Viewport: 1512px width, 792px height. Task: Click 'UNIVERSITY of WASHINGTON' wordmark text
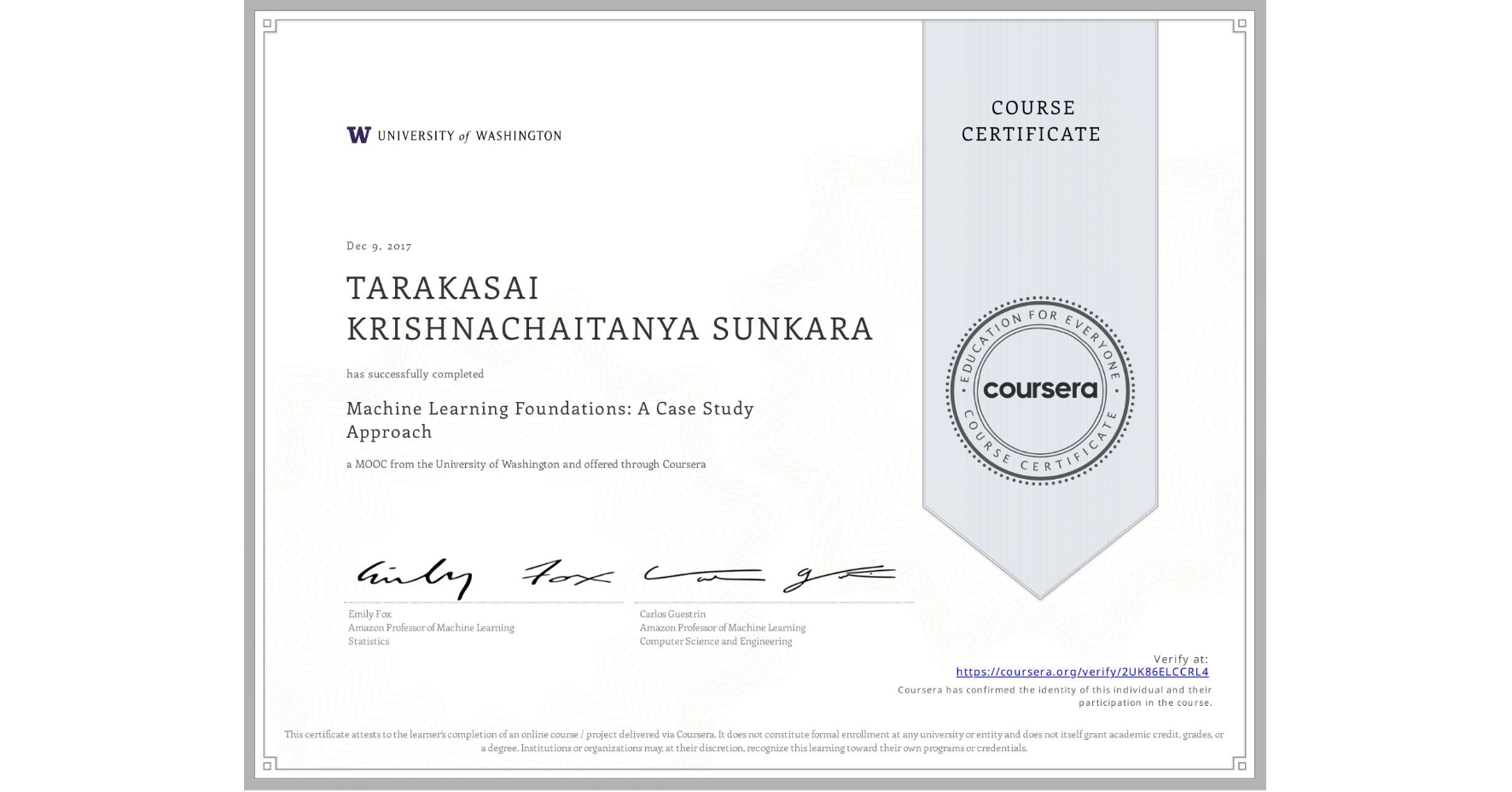pyautogui.click(x=469, y=136)
